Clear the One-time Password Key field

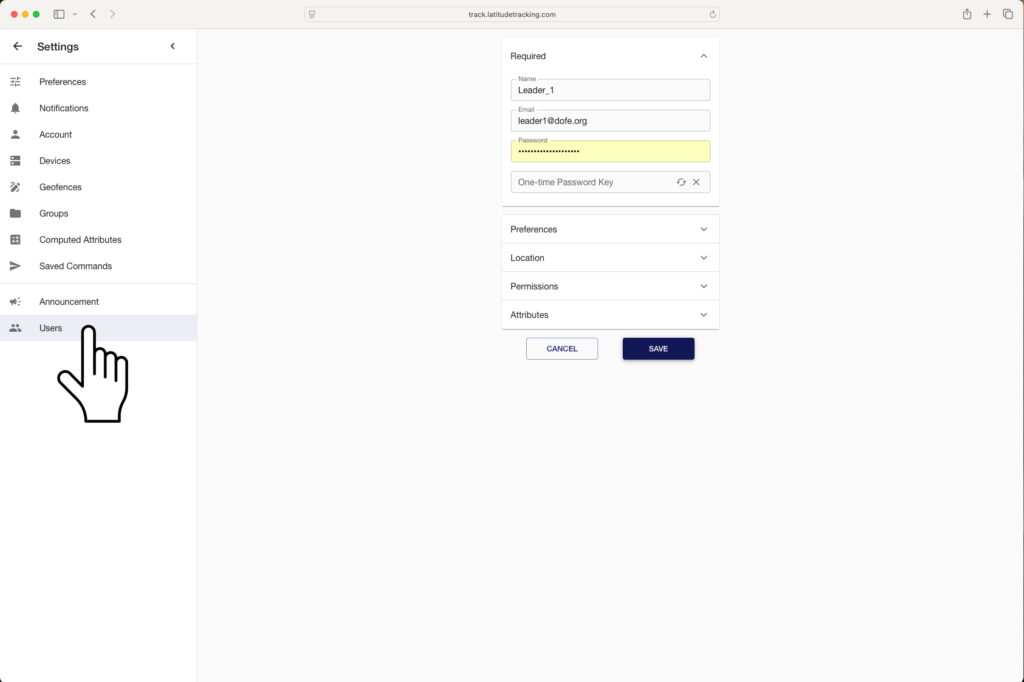pyautogui.click(x=697, y=182)
